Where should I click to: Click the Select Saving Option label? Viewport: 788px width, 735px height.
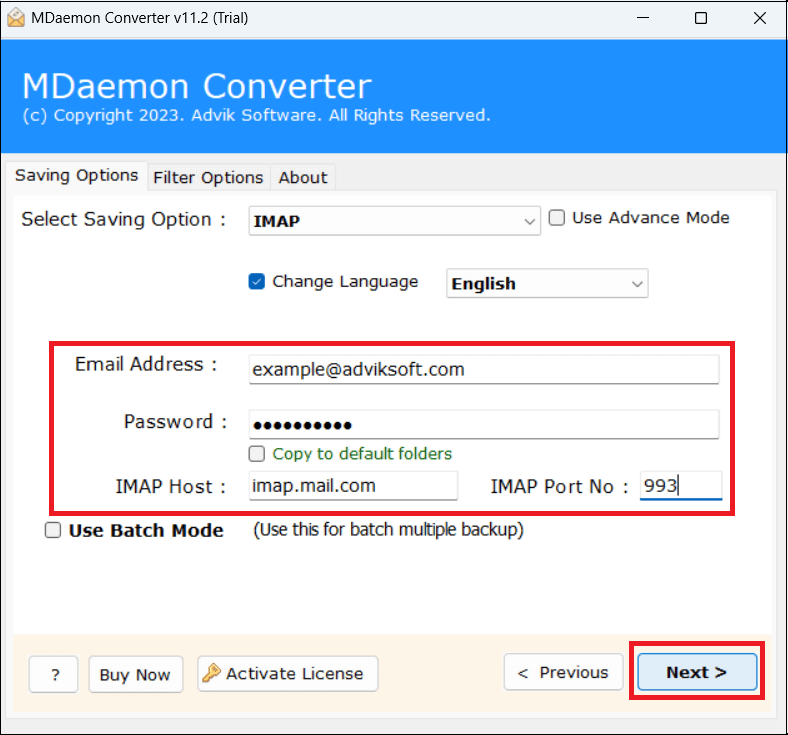coord(124,220)
